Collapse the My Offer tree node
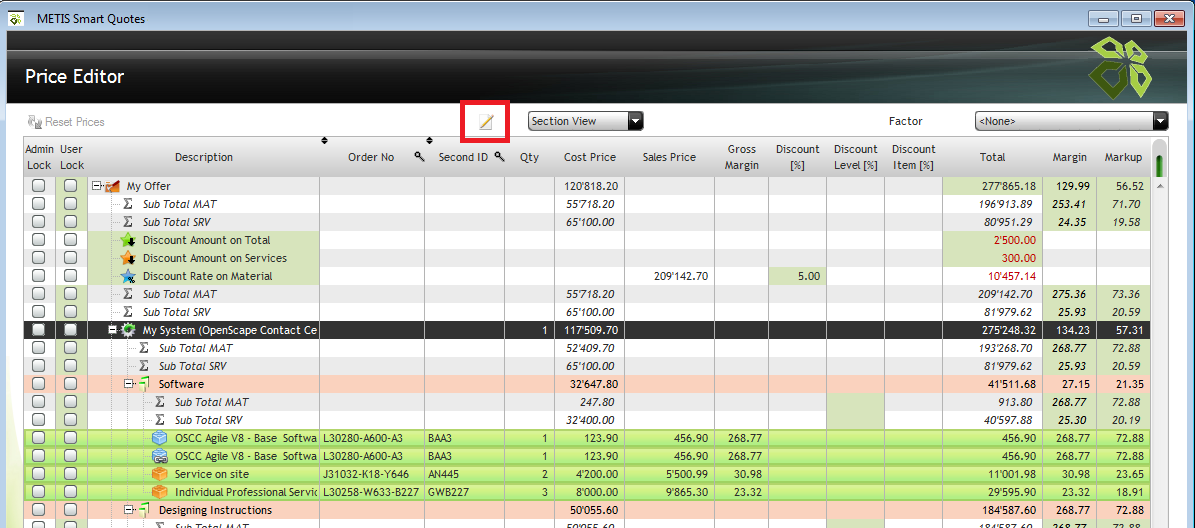Screen dimensions: 1195x528 point(96,186)
